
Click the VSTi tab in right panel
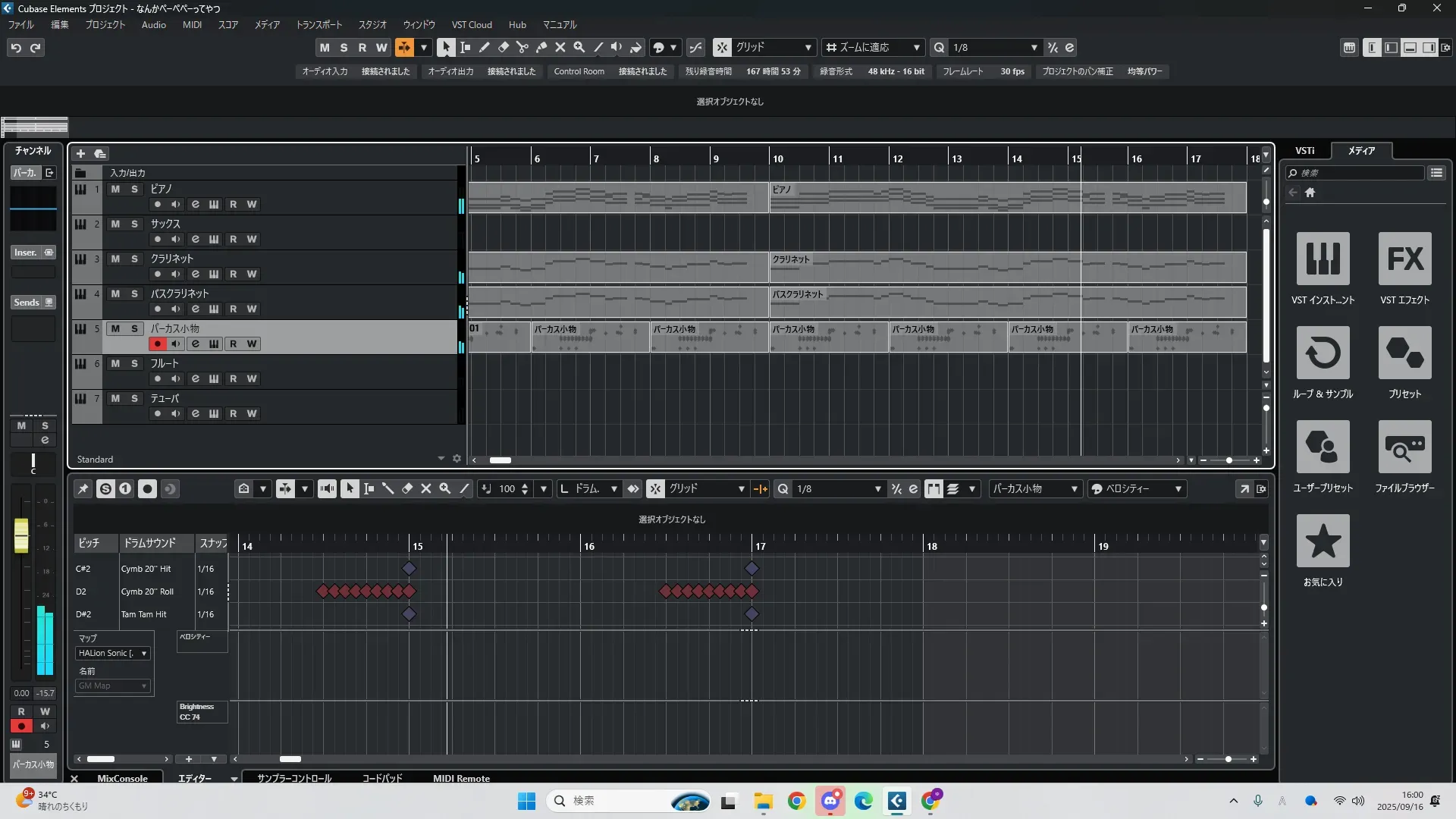[x=1304, y=151]
